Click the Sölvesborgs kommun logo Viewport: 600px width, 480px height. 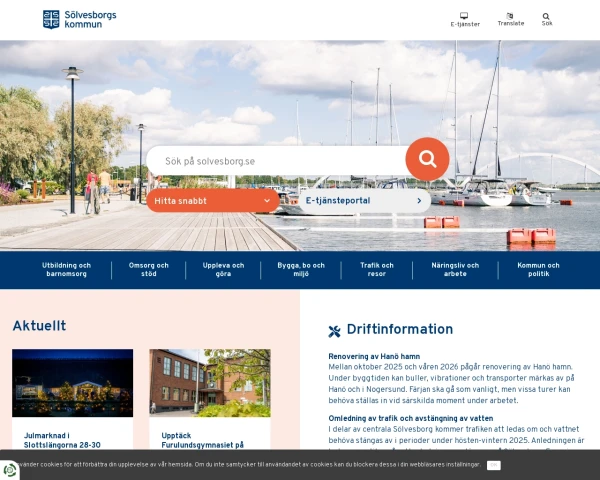(x=78, y=19)
